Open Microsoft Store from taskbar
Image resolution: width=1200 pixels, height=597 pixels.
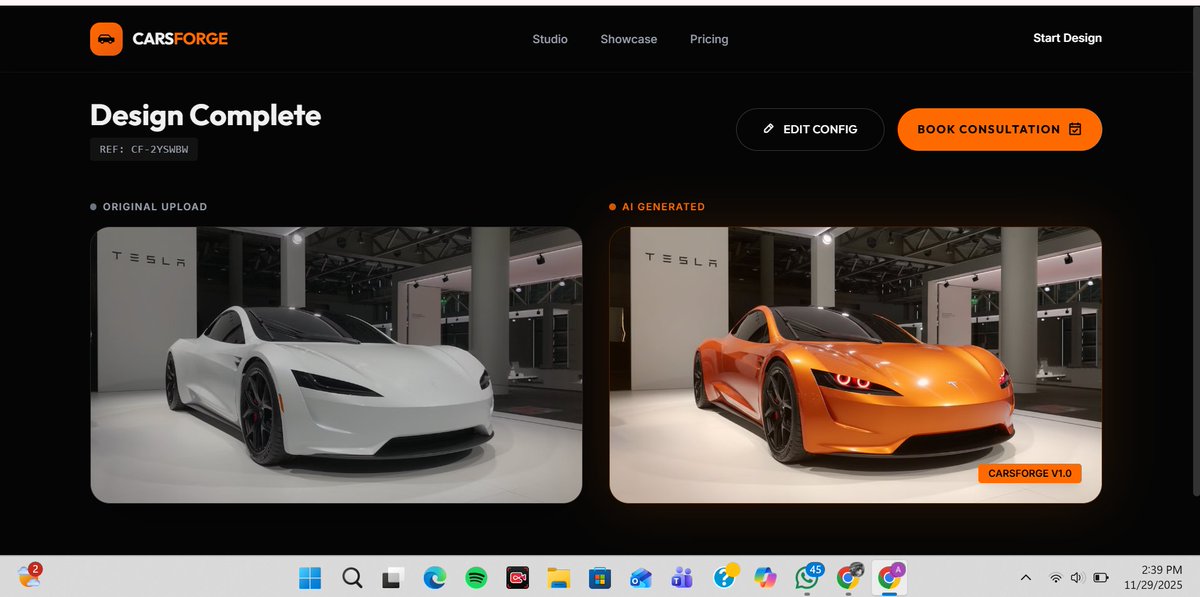pyautogui.click(x=600, y=577)
